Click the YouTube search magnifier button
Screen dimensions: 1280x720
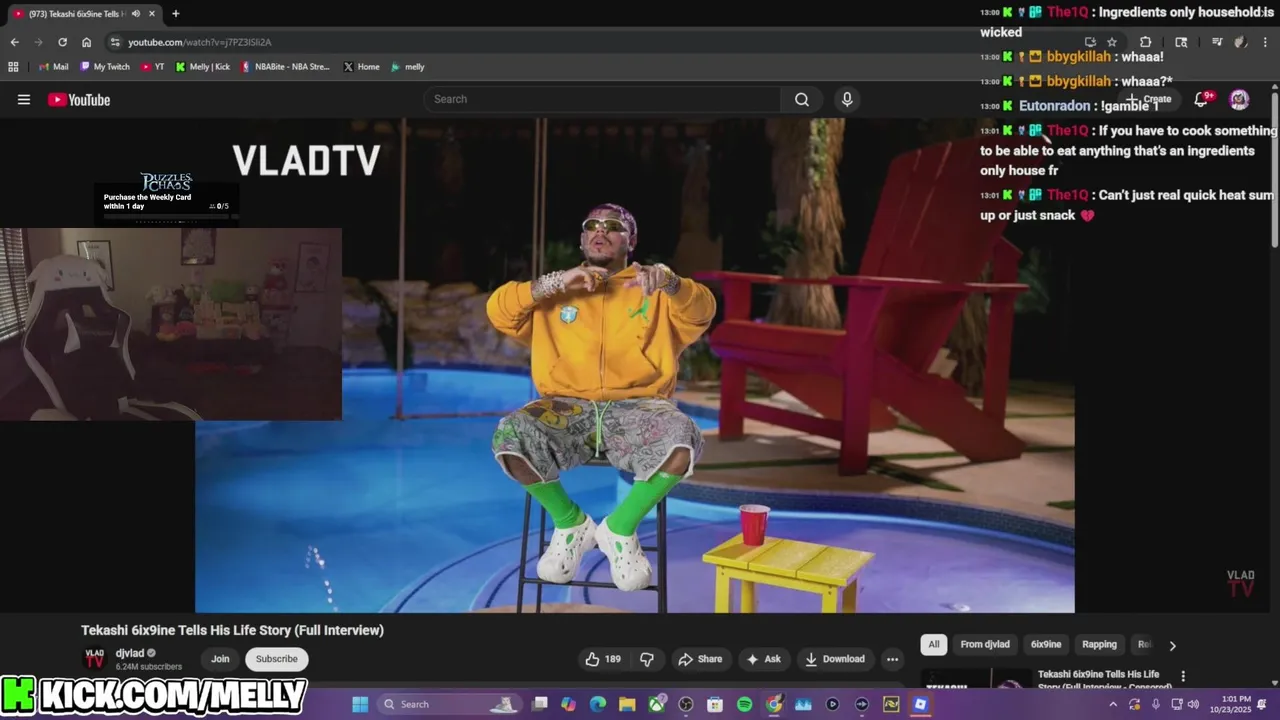(802, 99)
